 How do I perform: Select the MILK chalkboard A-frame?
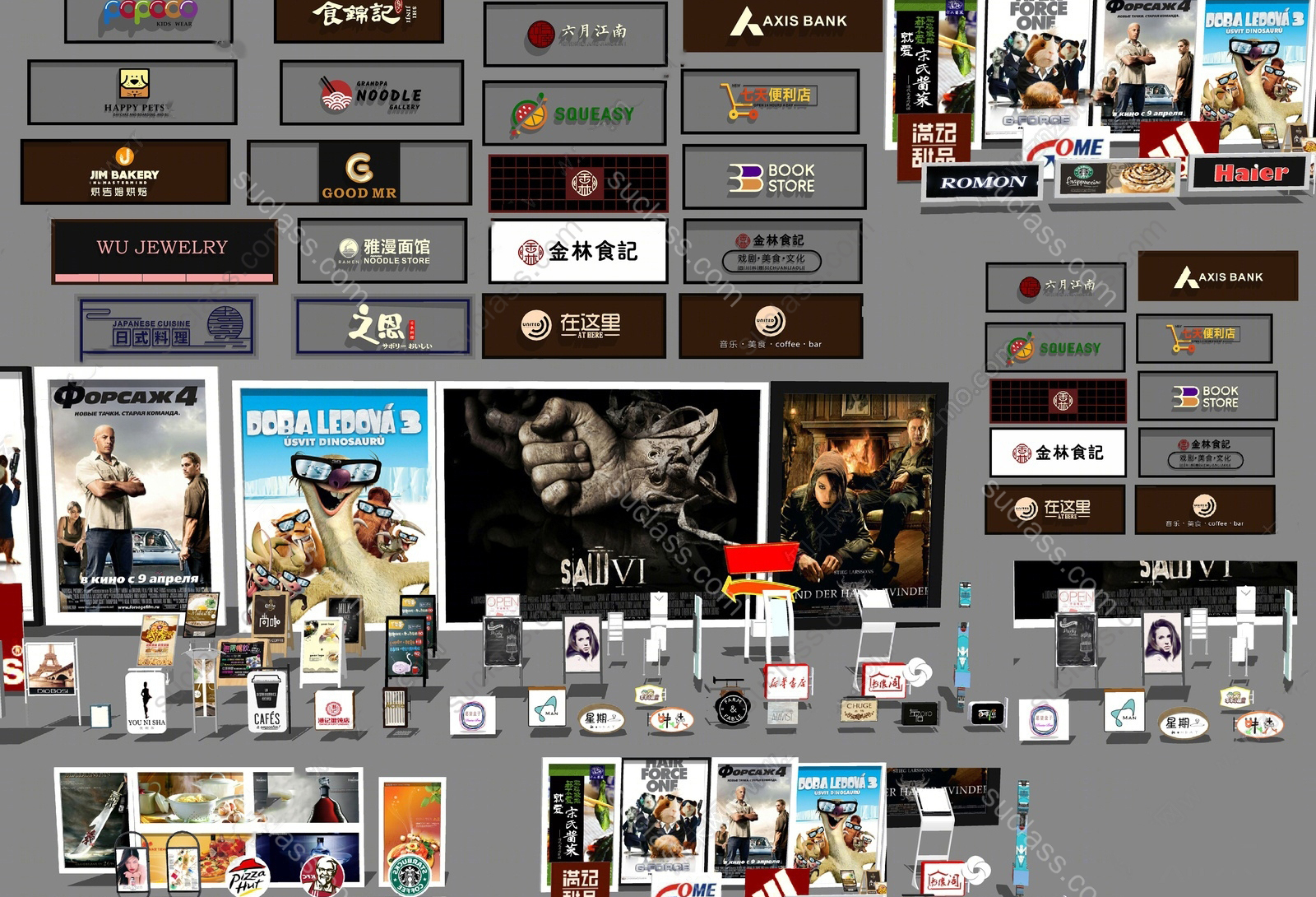point(344,620)
